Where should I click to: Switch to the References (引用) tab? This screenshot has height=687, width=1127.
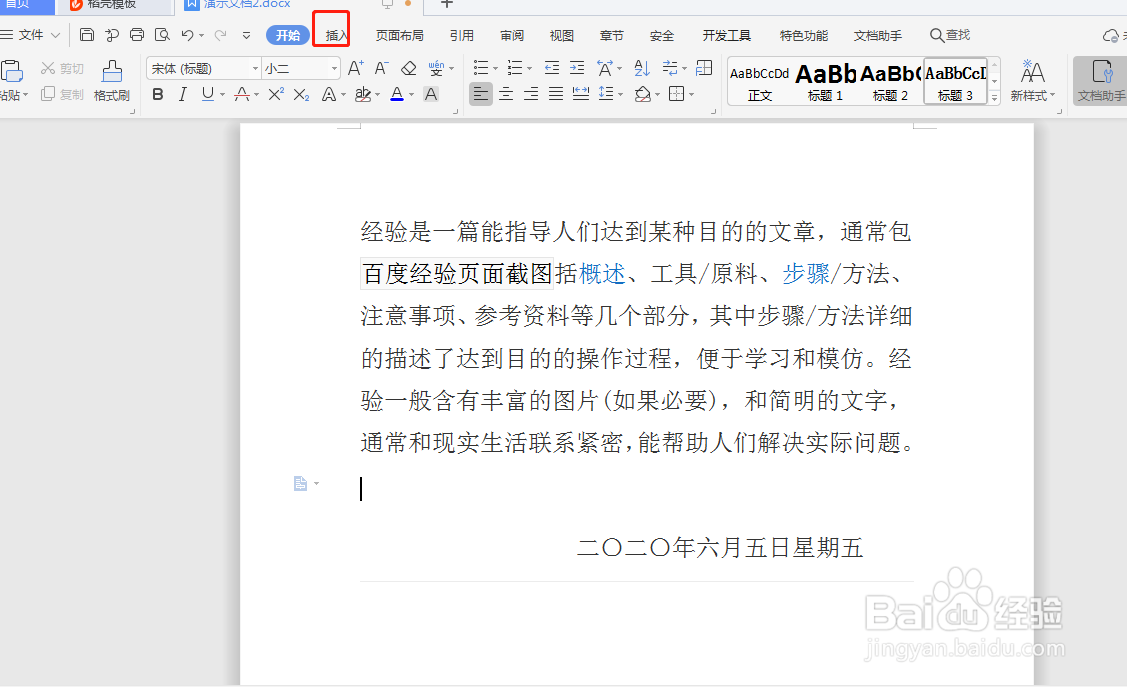pos(461,35)
